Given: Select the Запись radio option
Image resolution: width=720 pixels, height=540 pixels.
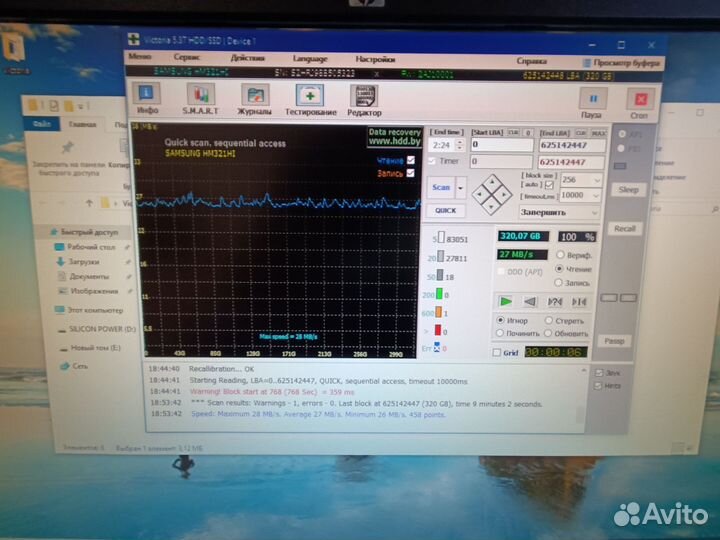Looking at the screenshot, I should pos(558,282).
